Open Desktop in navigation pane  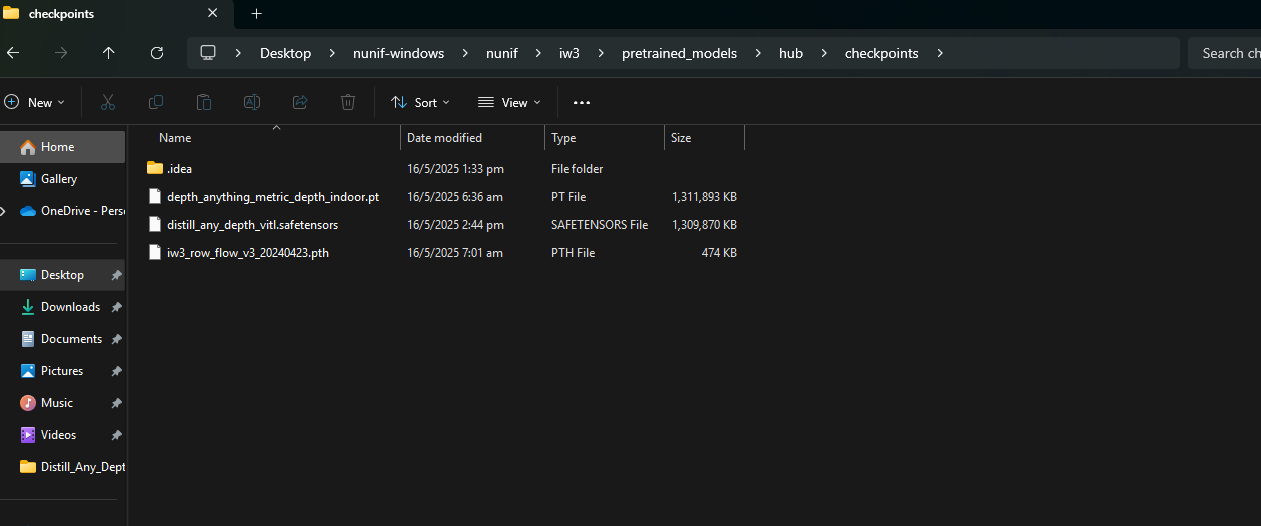coord(62,275)
